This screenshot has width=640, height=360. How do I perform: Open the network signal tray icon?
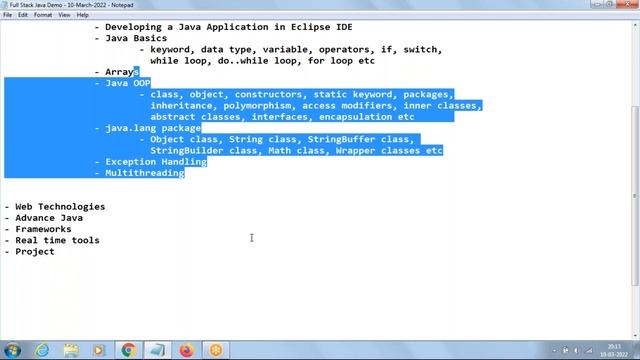[x=588, y=350]
